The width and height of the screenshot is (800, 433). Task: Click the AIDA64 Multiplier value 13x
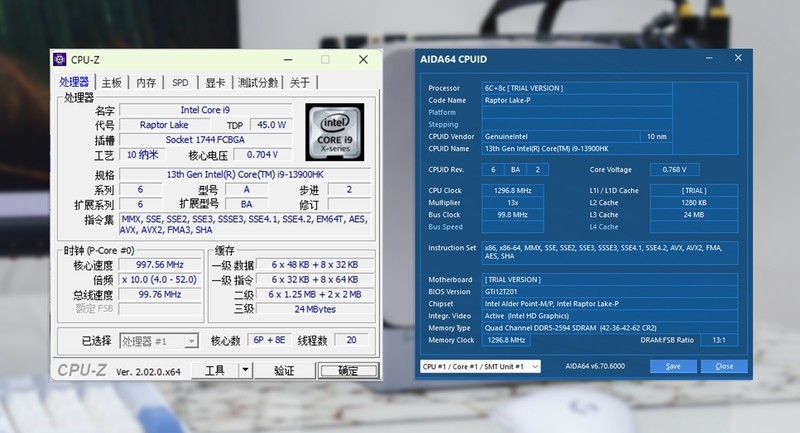click(513, 202)
